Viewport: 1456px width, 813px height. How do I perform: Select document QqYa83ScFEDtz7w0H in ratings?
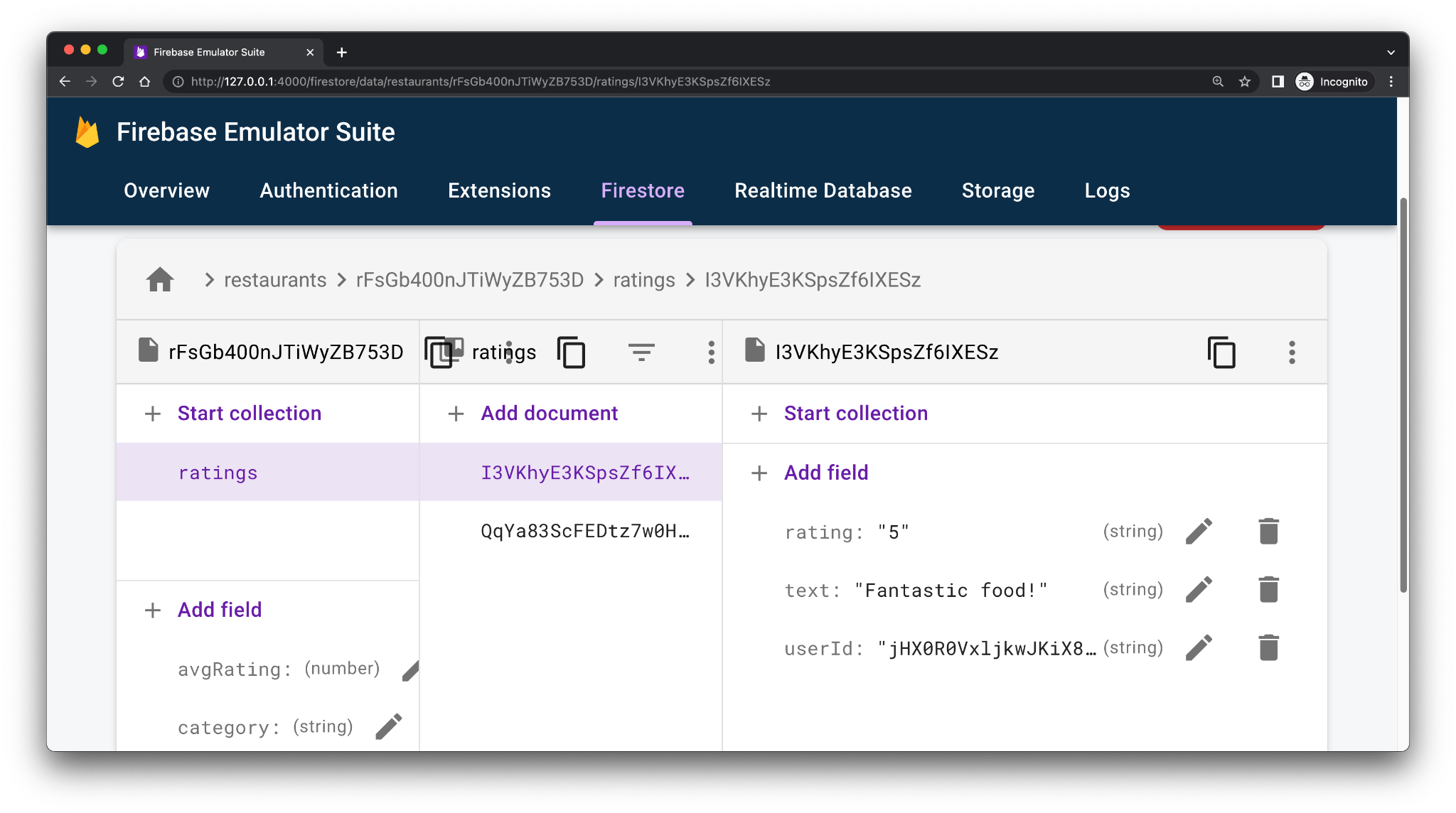point(584,531)
